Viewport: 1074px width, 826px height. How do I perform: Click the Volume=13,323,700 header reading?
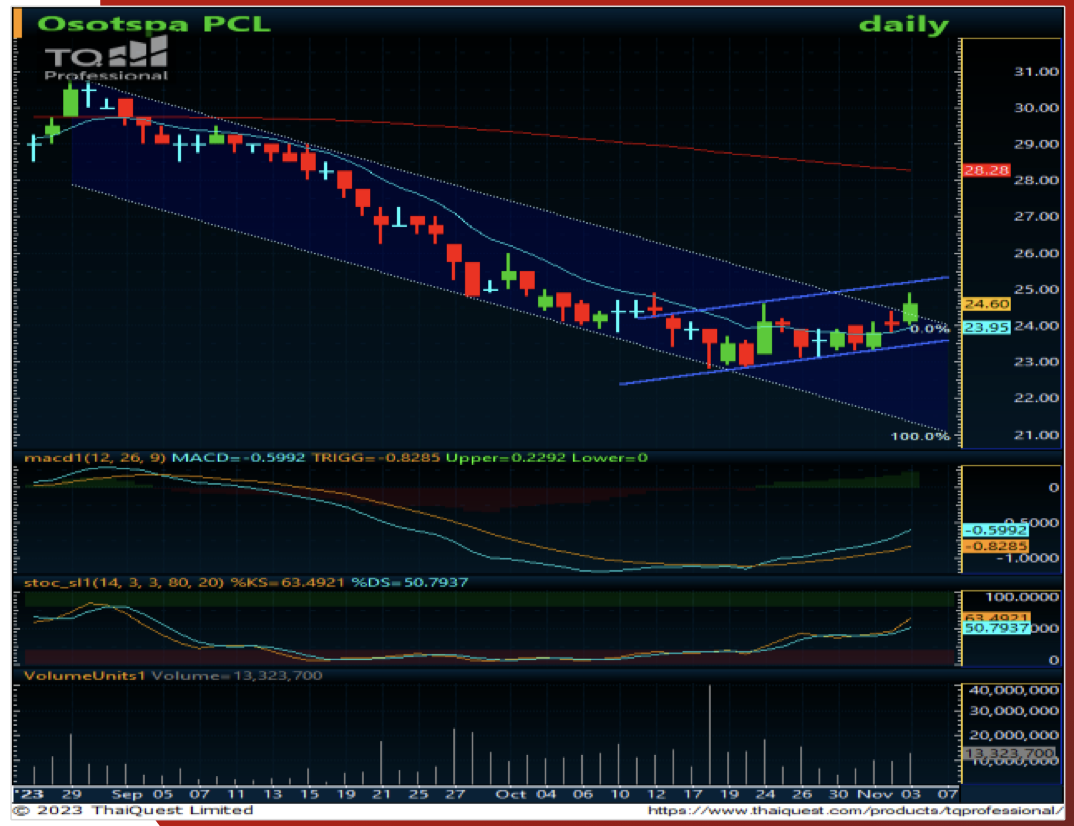click(236, 676)
